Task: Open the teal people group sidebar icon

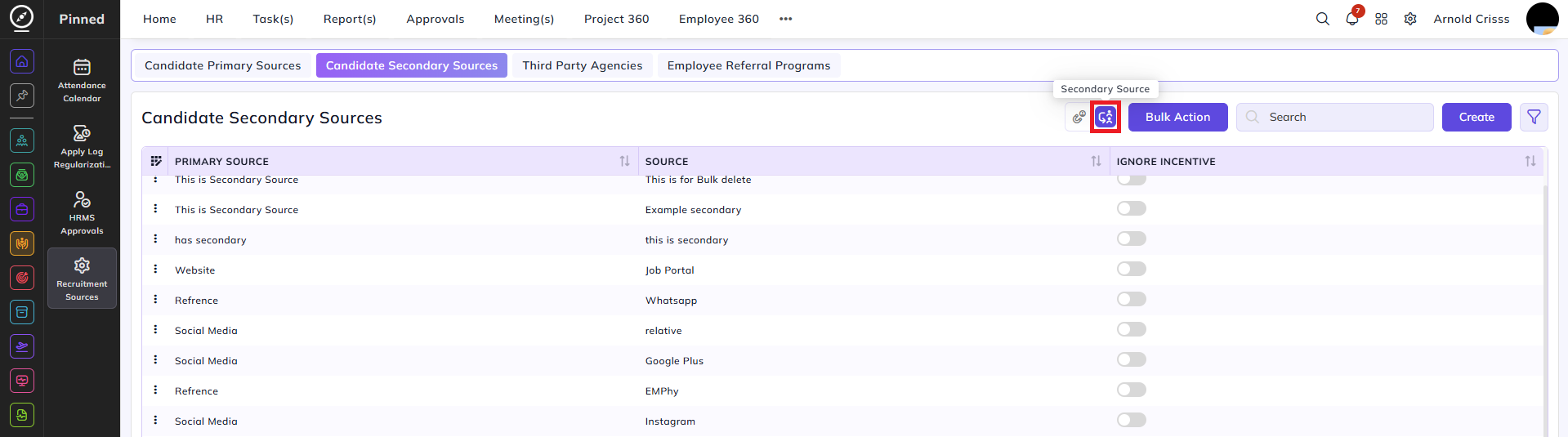Action: [22, 140]
